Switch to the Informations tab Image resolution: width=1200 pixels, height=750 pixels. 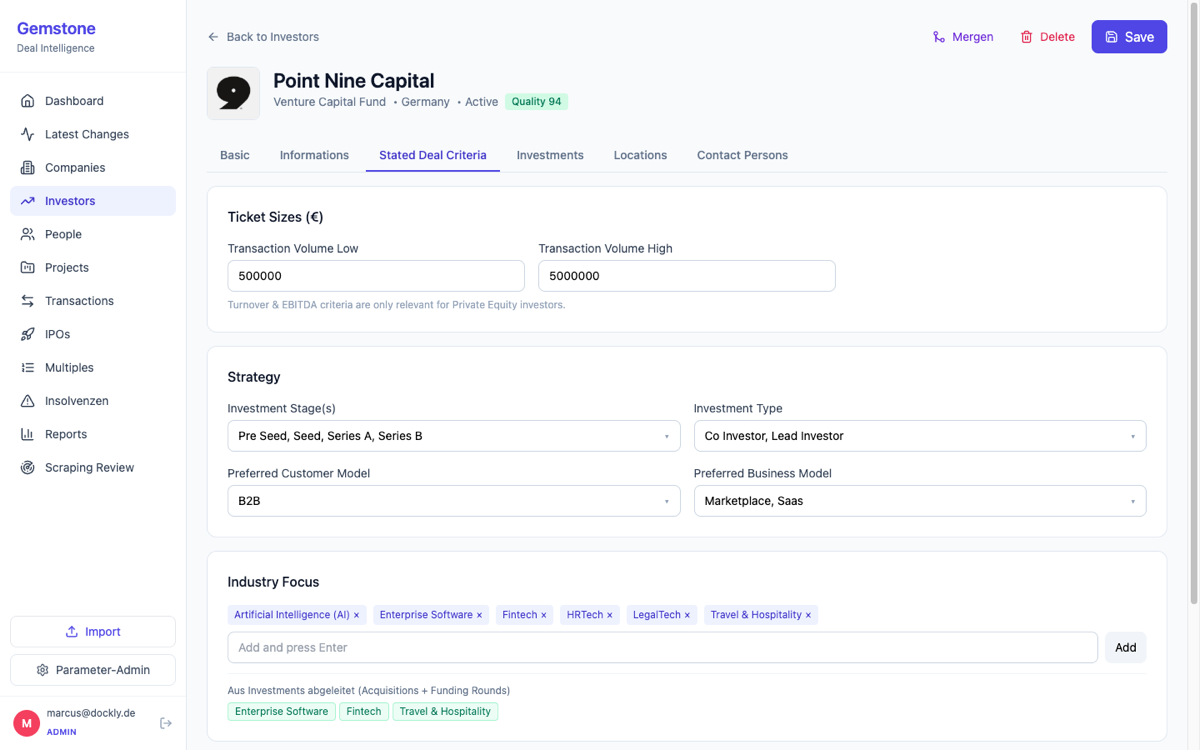coord(314,155)
